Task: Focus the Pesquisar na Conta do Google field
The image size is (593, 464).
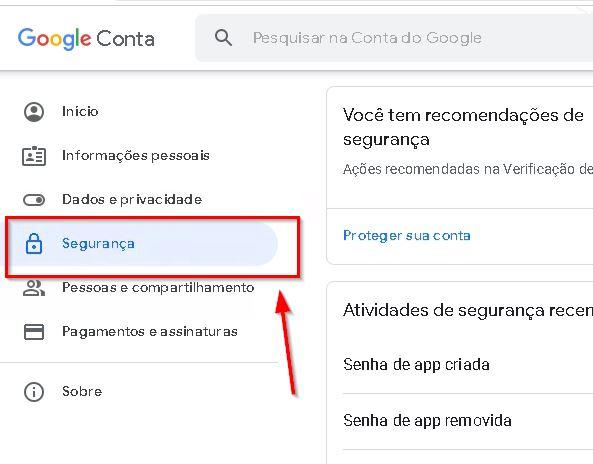Action: point(394,38)
